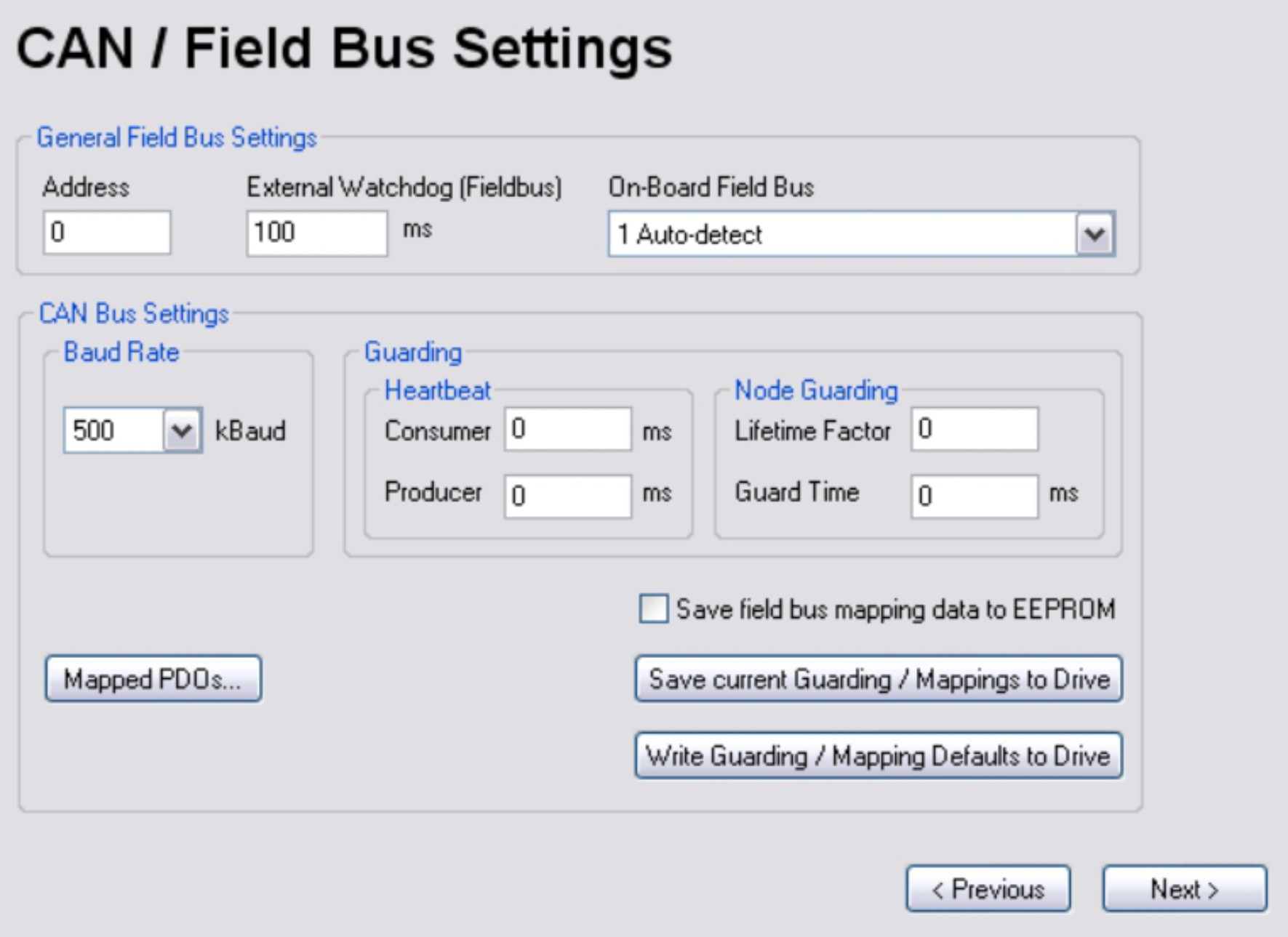This screenshot has height=937, width=1288.
Task: Focus the Lifetime Factor field
Action: (x=974, y=429)
